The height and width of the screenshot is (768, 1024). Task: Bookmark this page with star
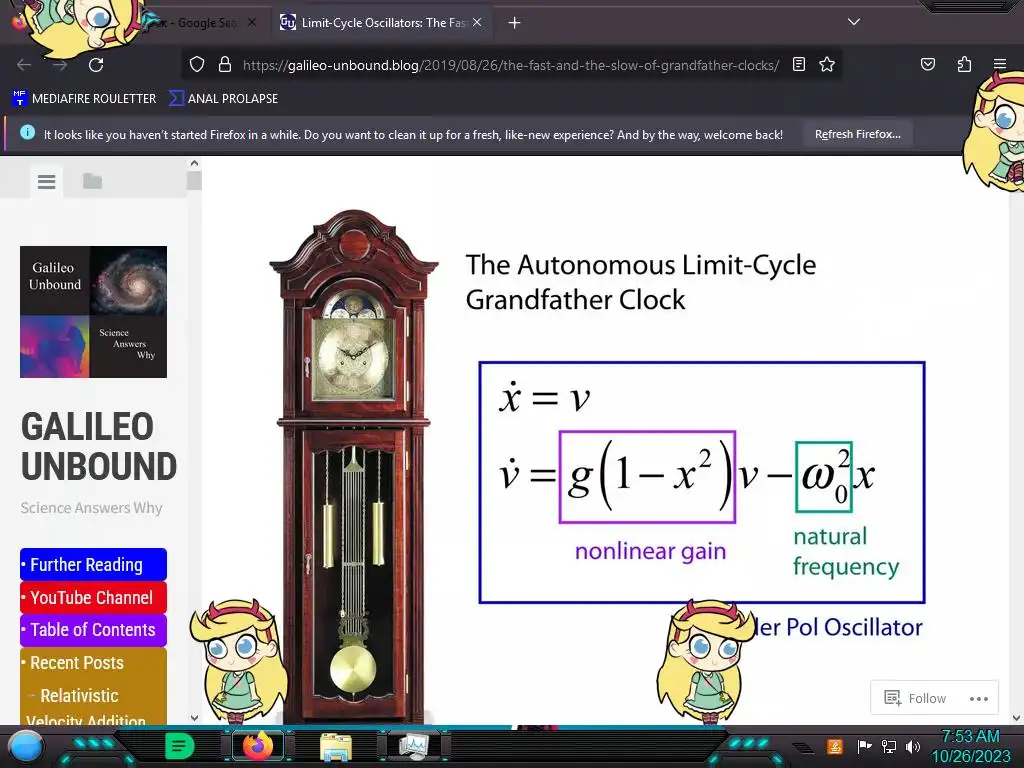pyautogui.click(x=827, y=64)
